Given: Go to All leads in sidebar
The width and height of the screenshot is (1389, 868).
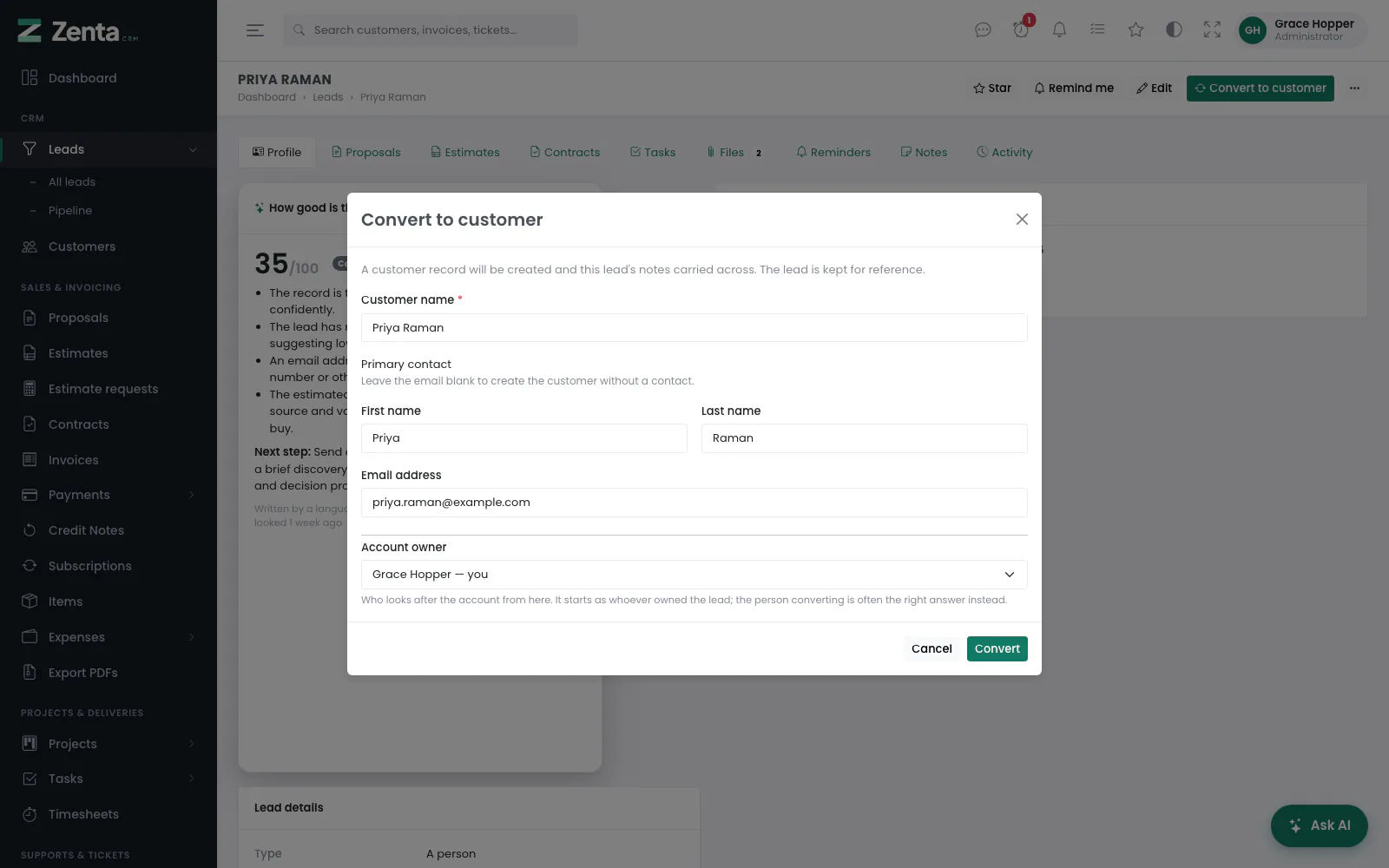Looking at the screenshot, I should [x=72, y=181].
